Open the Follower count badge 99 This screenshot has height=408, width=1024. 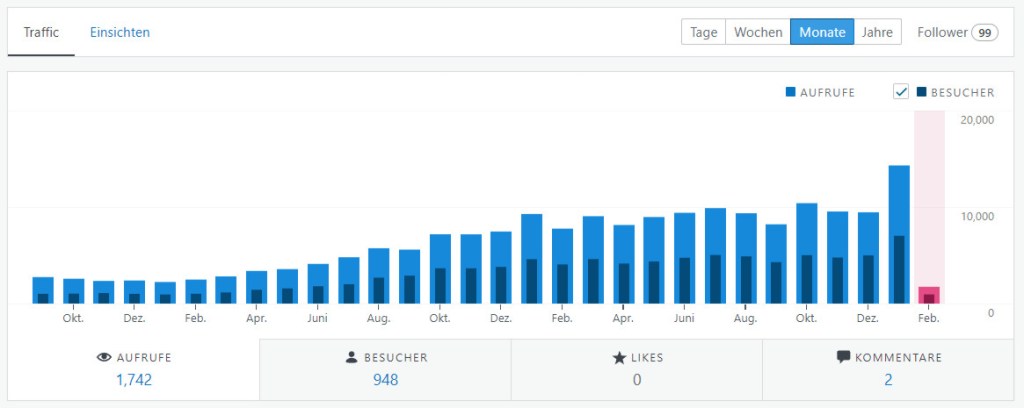tap(985, 32)
